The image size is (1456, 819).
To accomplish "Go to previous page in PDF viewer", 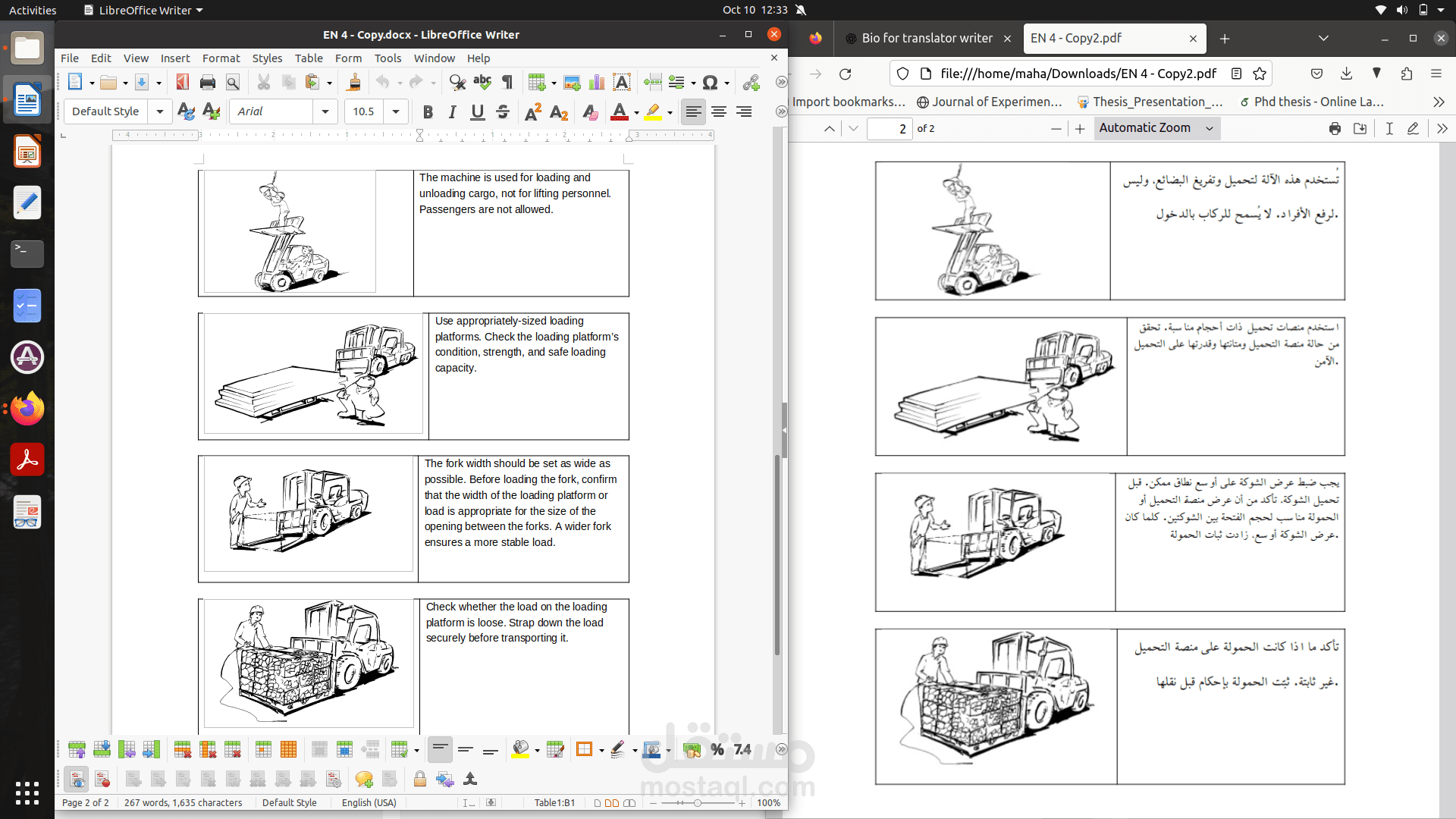I will pyautogui.click(x=830, y=129).
